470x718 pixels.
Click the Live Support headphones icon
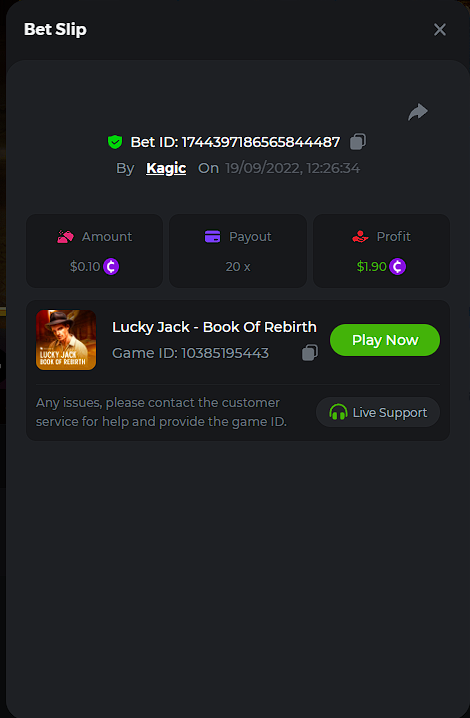(x=338, y=412)
